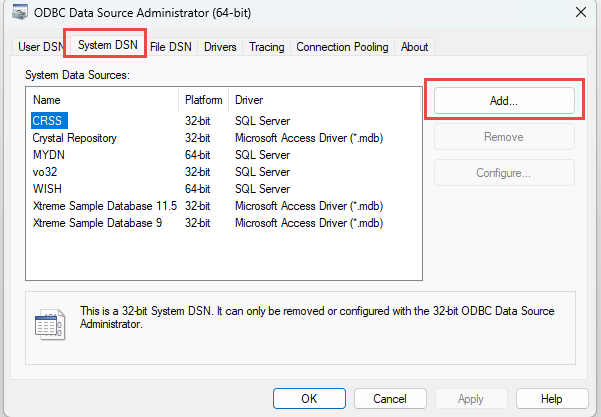This screenshot has height=417, width=601.
Task: Open Help for the dialog
Action: pos(551,398)
